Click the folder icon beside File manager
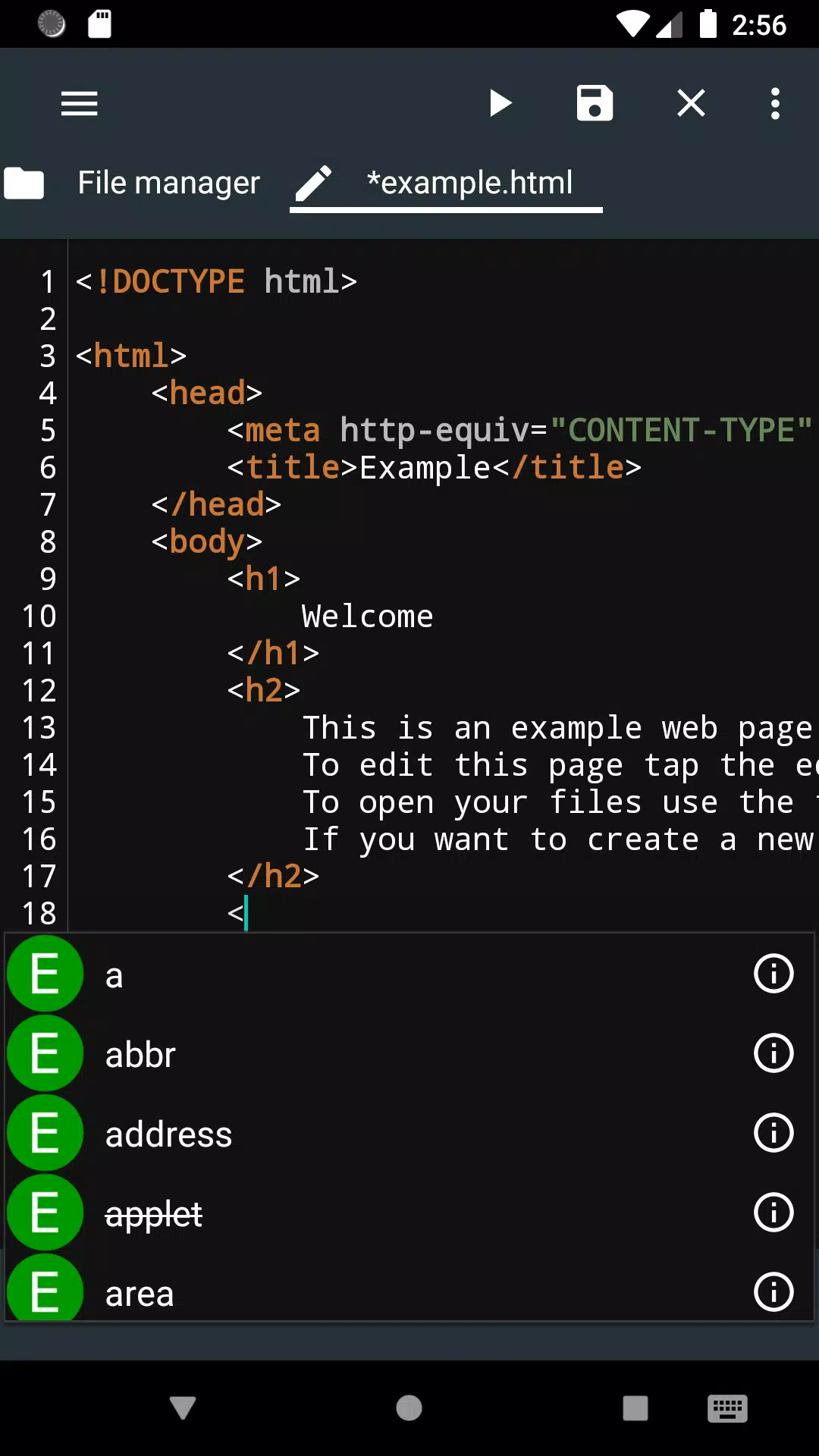 [x=24, y=183]
